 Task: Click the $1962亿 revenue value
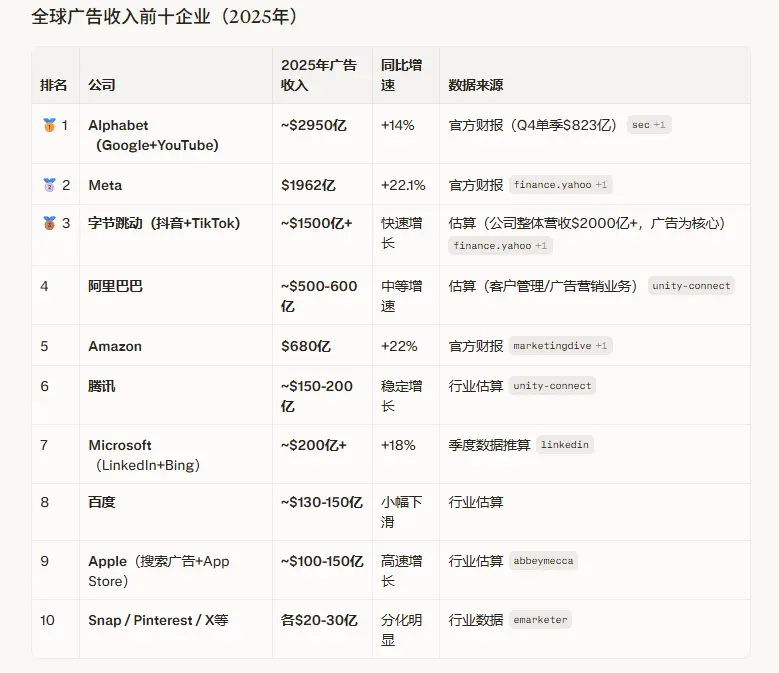point(308,185)
